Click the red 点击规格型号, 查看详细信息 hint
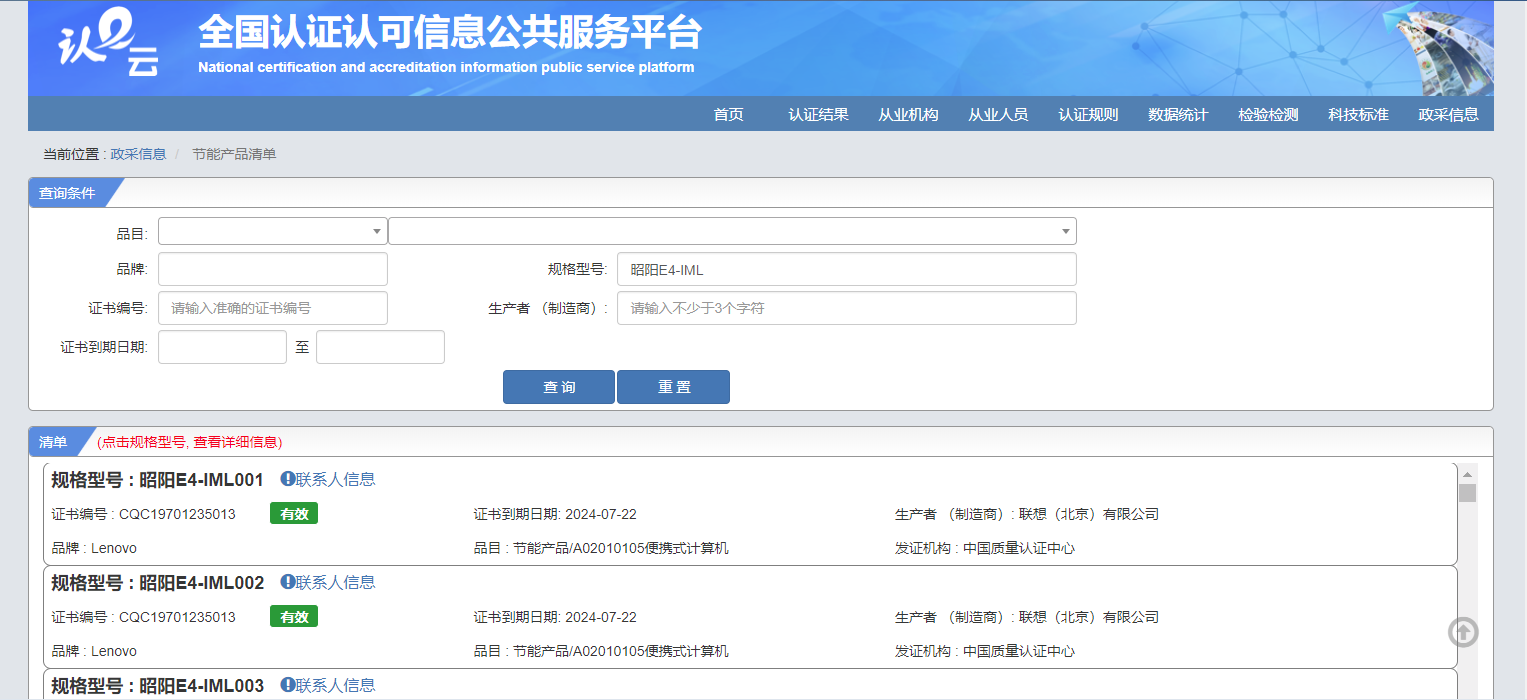1527x700 pixels. click(x=189, y=442)
